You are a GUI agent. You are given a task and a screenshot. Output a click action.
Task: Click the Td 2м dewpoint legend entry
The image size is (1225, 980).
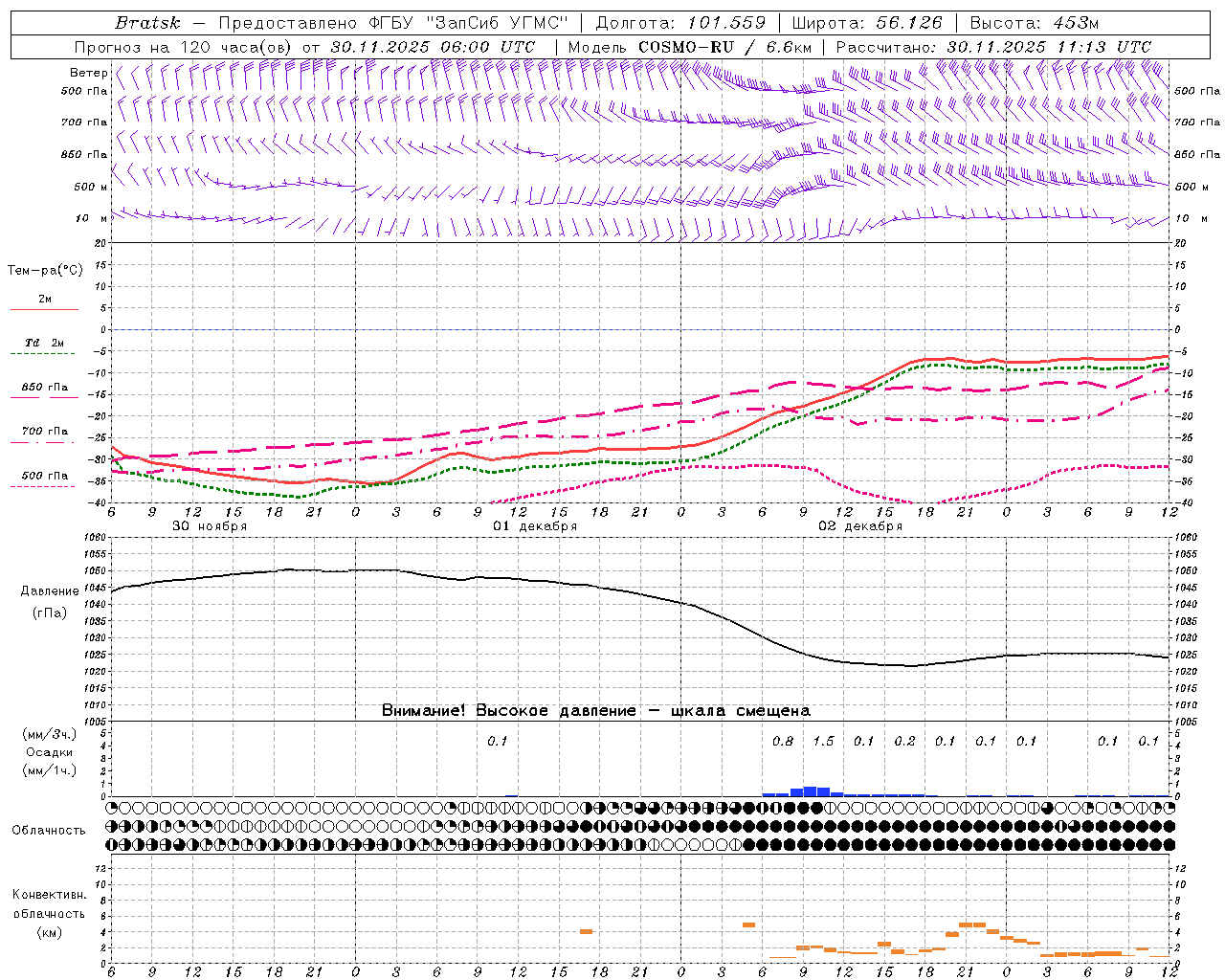tap(44, 343)
